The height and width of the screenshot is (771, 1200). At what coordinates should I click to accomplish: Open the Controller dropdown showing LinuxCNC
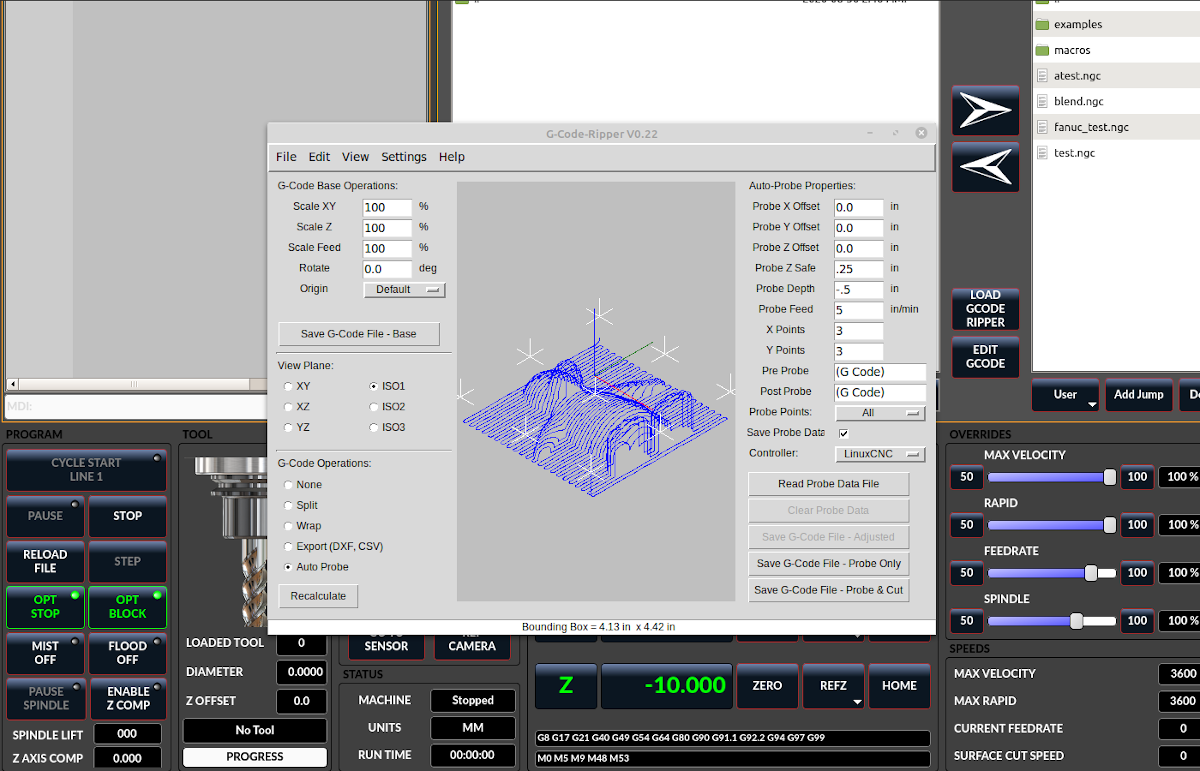[879, 453]
